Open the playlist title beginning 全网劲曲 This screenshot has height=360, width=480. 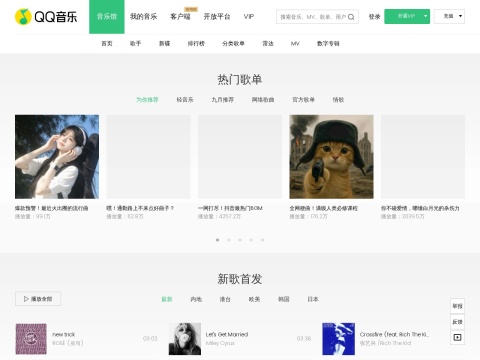pyautogui.click(x=323, y=208)
